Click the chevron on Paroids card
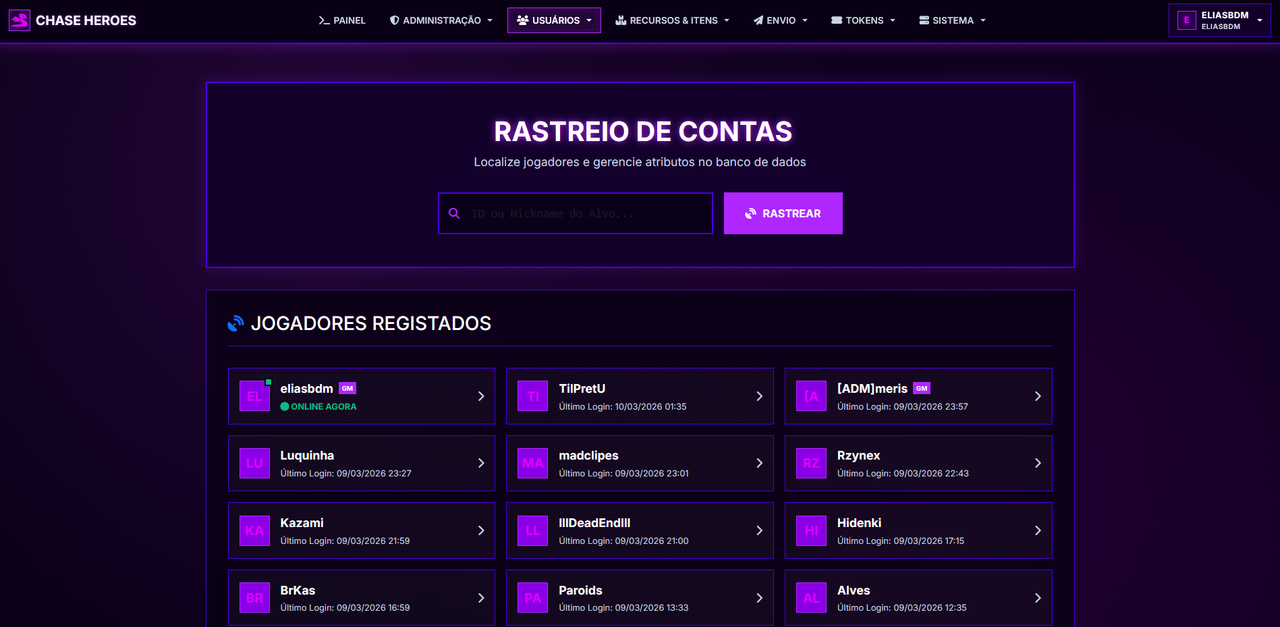Screen dimensions: 1280x627 coord(759,598)
